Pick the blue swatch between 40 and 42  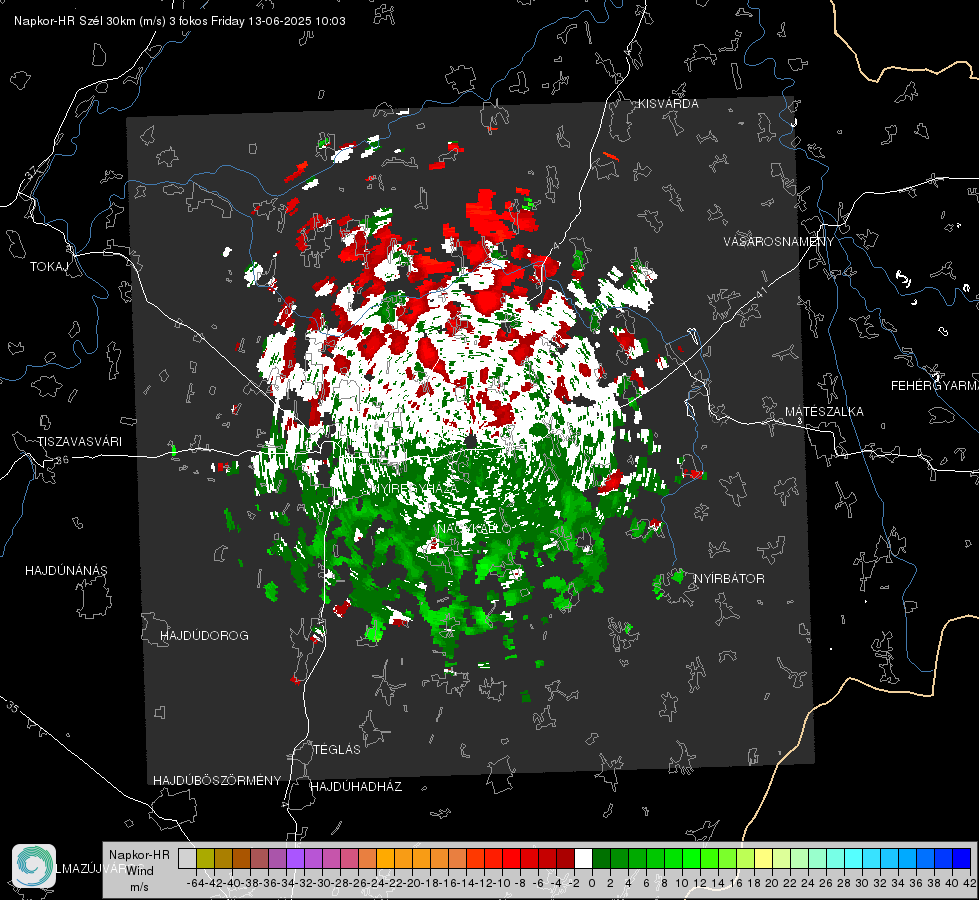tap(962, 858)
